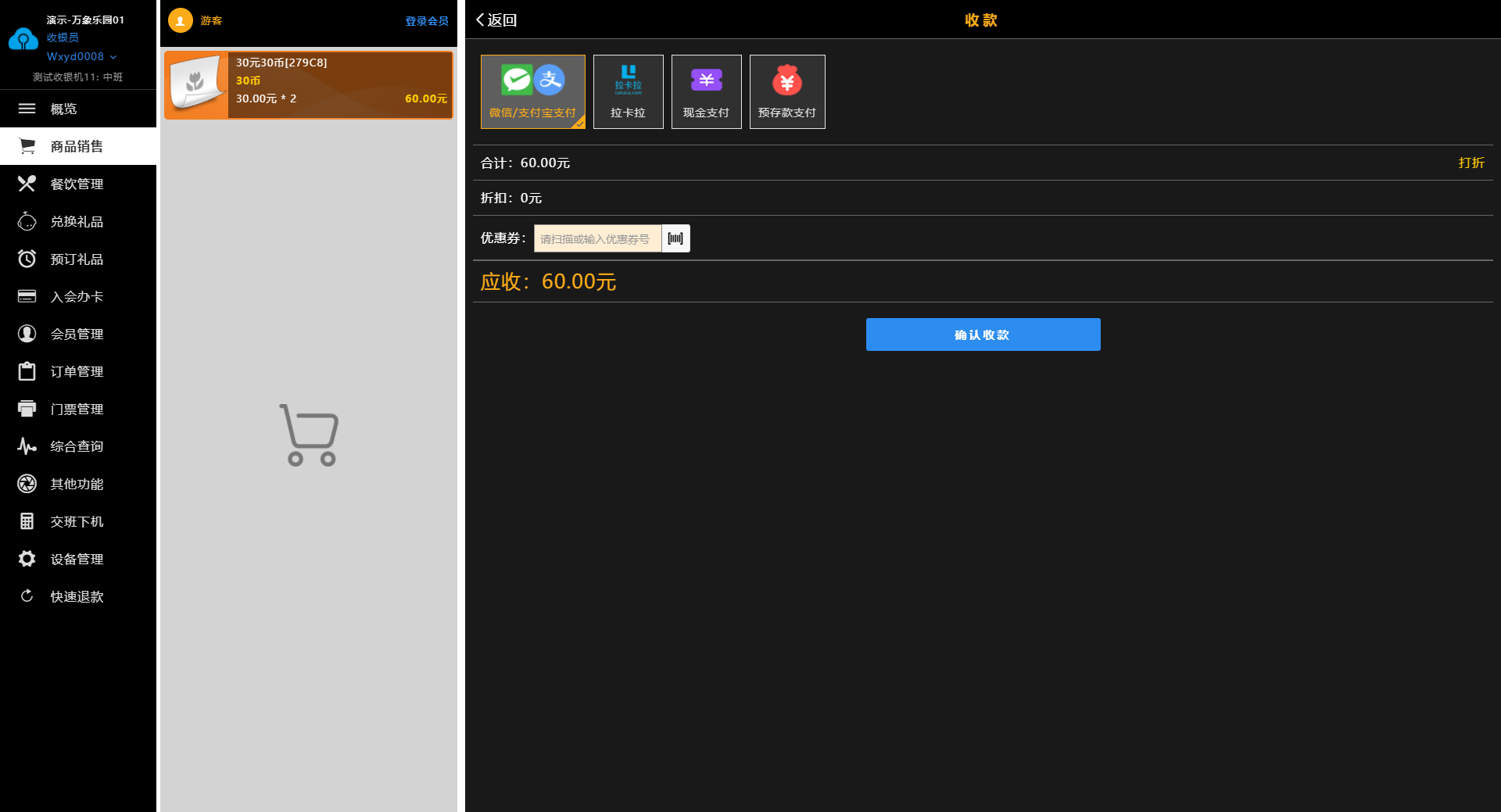This screenshot has width=1501, height=812.
Task: Click the quick refund circular arrow icon
Action: pyautogui.click(x=27, y=596)
